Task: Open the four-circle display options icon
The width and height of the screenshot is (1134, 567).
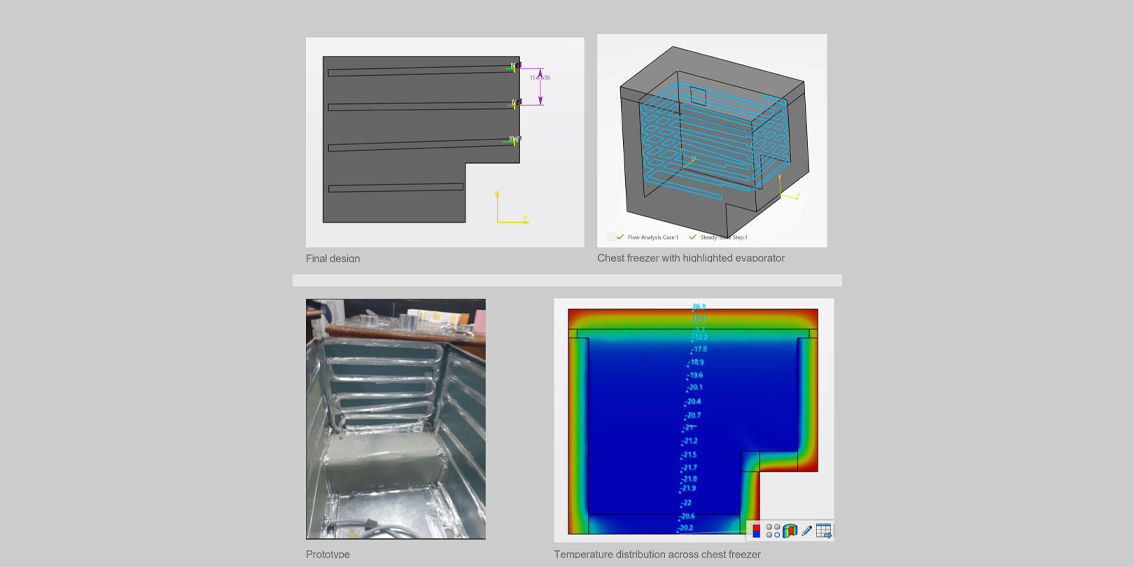Action: point(772,531)
